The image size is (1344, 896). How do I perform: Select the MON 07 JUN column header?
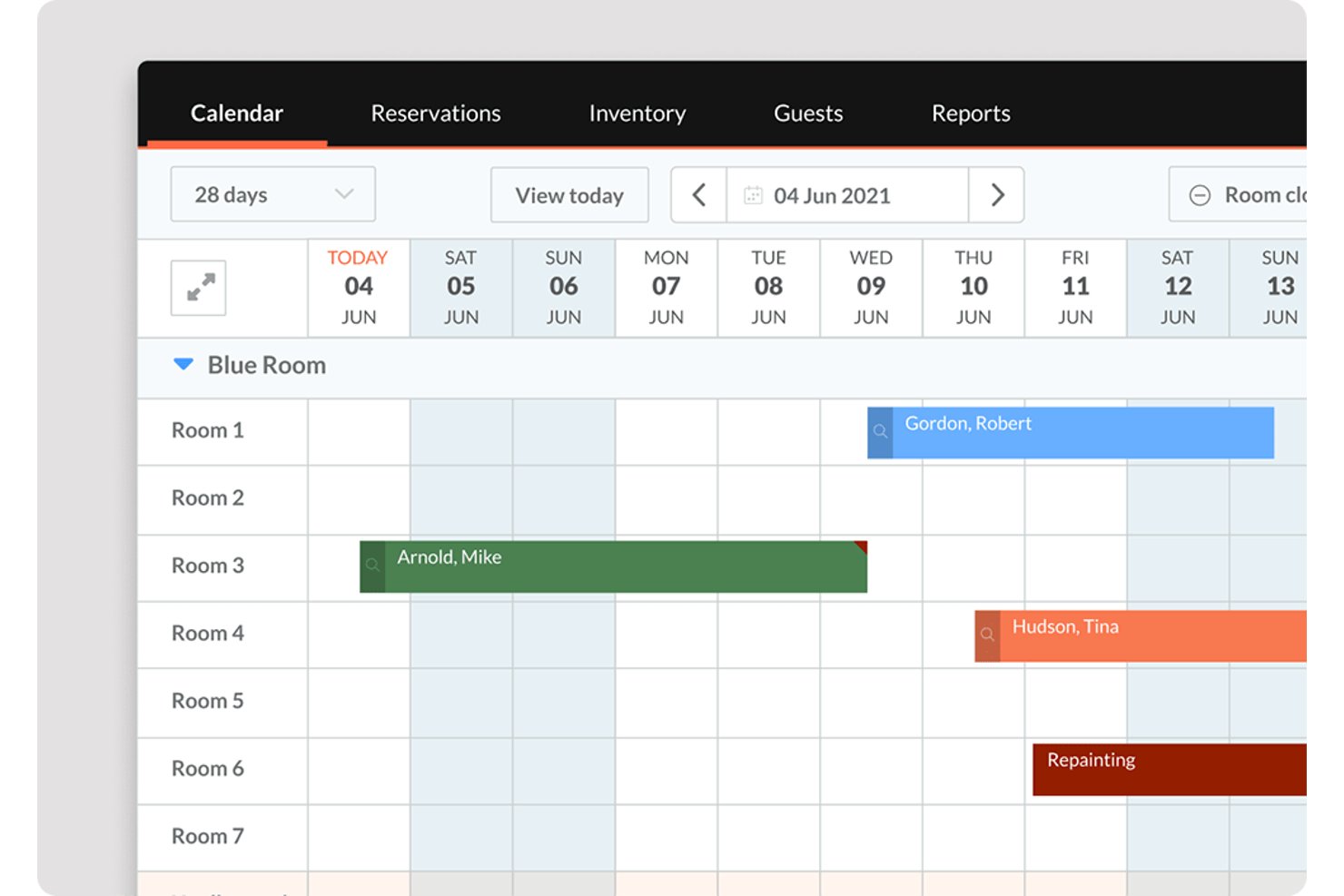point(667,288)
